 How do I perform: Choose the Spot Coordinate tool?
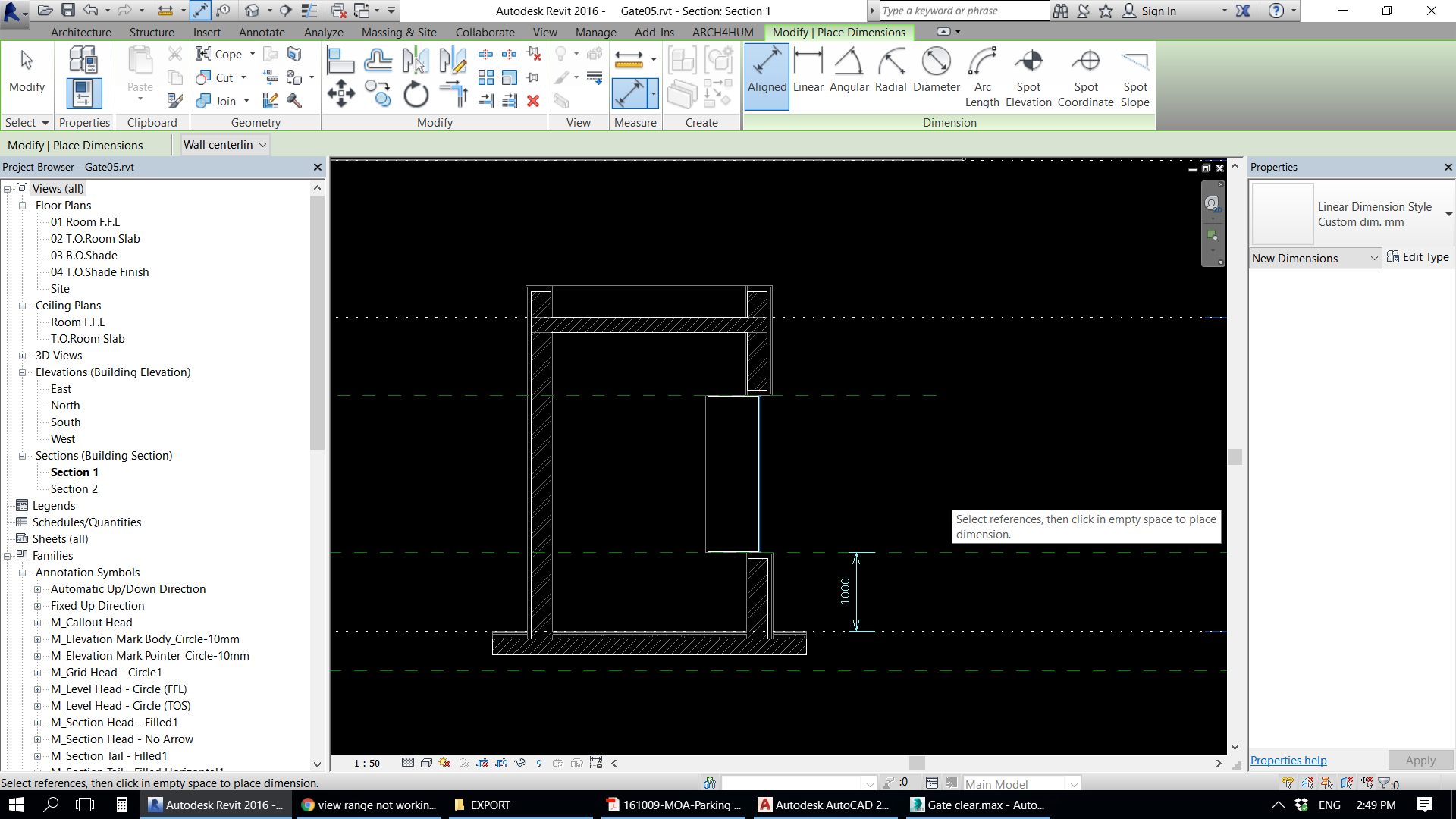coord(1086,76)
